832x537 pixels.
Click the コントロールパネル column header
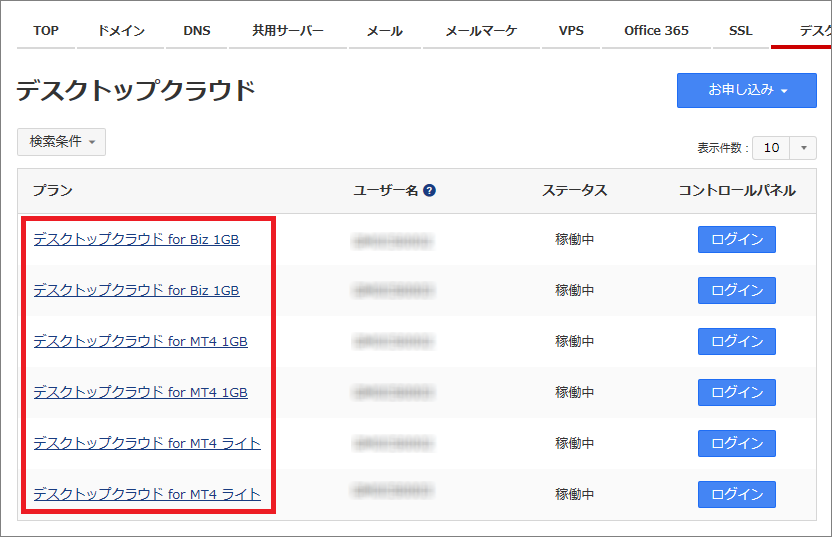click(737, 190)
